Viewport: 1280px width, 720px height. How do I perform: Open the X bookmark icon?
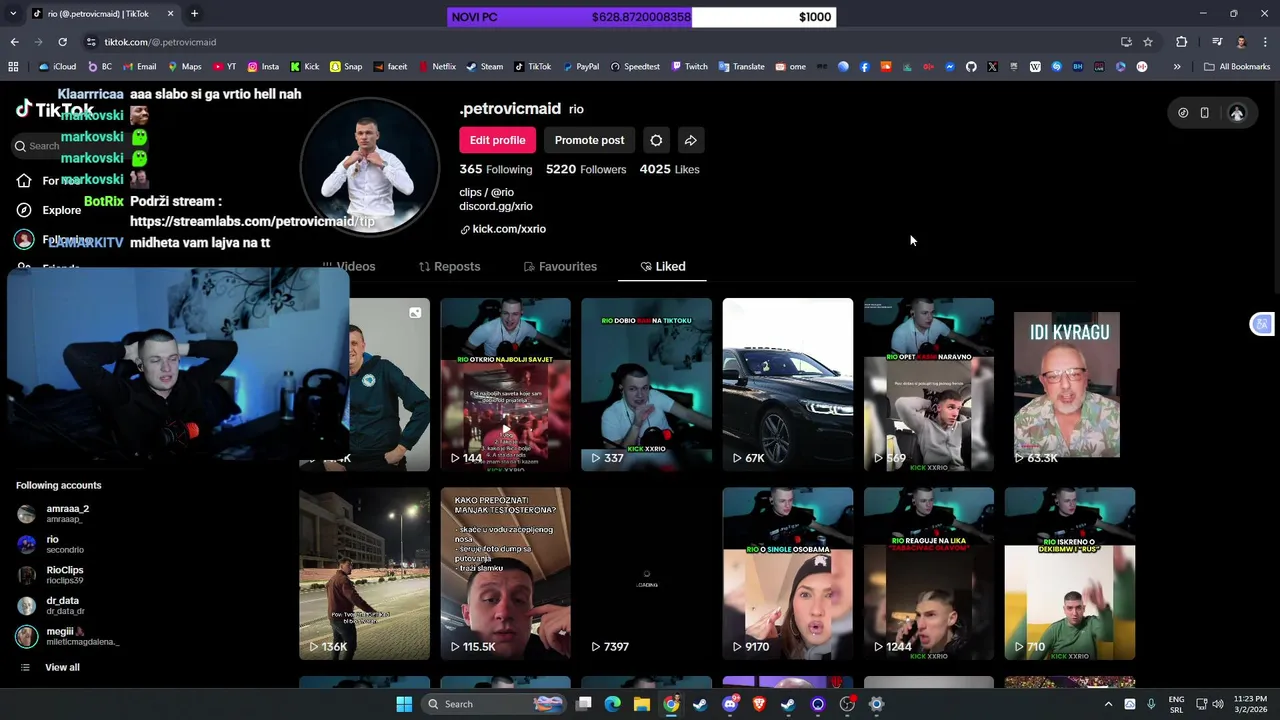[992, 67]
